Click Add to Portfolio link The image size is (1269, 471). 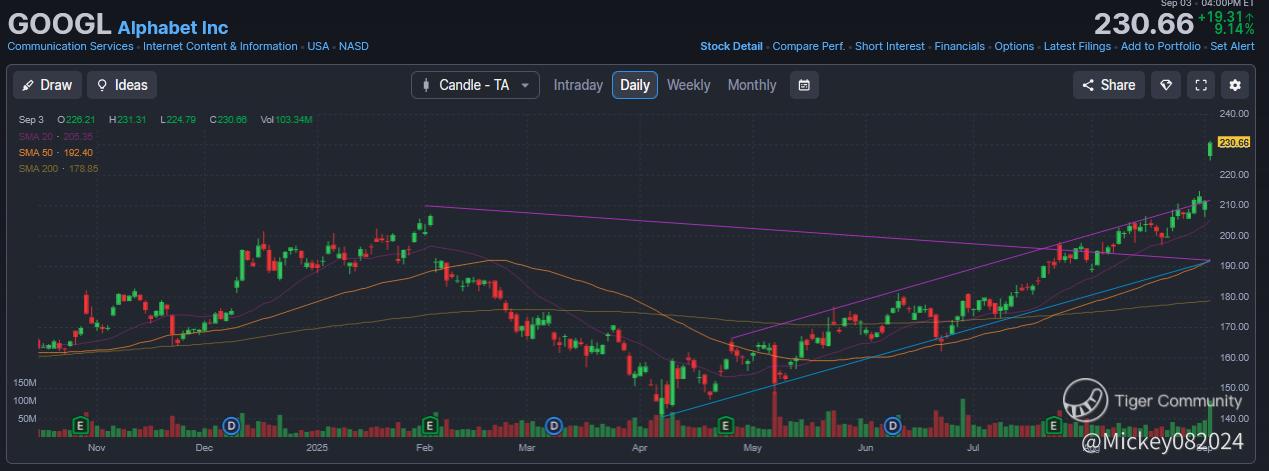[x=1160, y=46]
